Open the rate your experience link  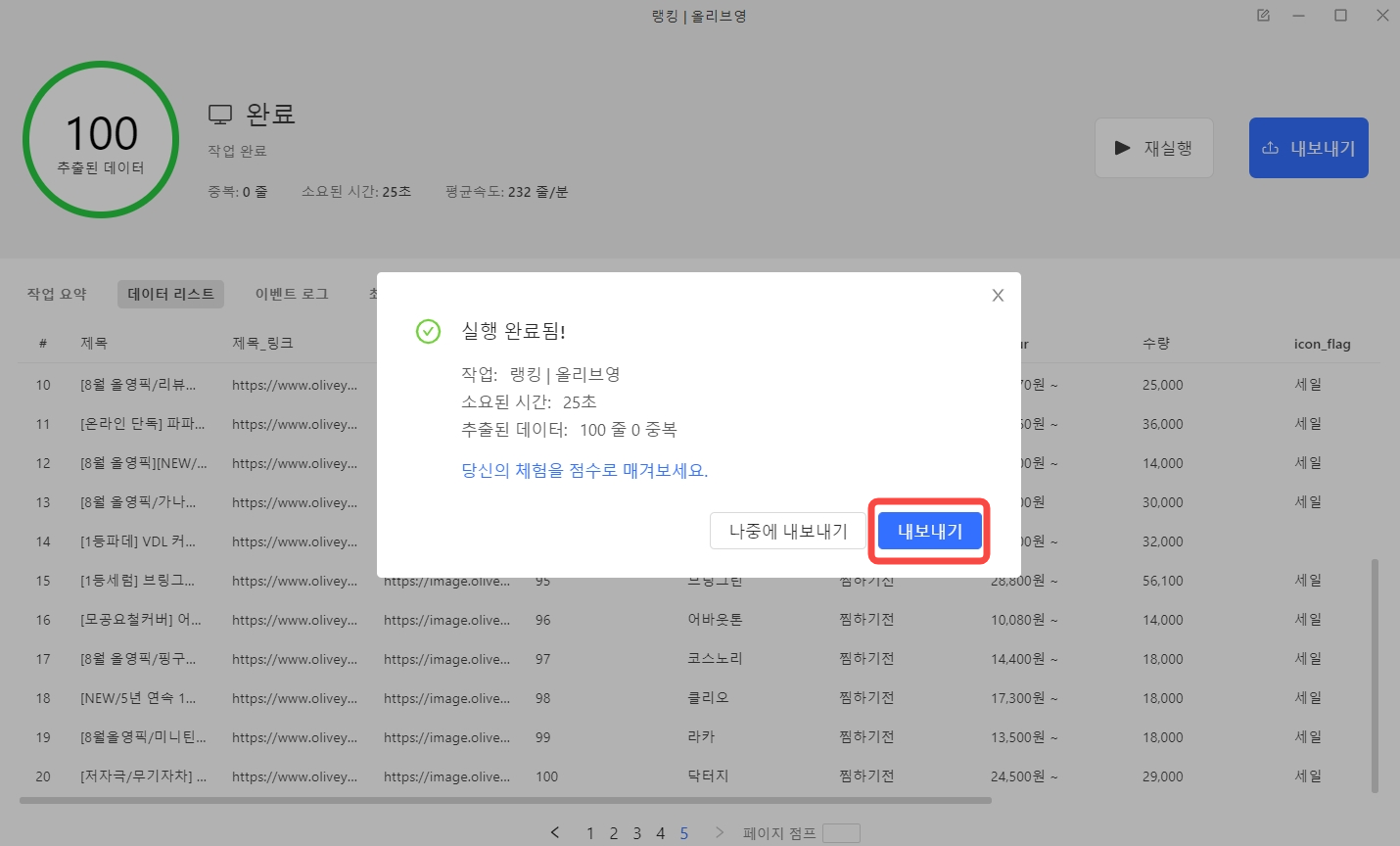point(584,471)
